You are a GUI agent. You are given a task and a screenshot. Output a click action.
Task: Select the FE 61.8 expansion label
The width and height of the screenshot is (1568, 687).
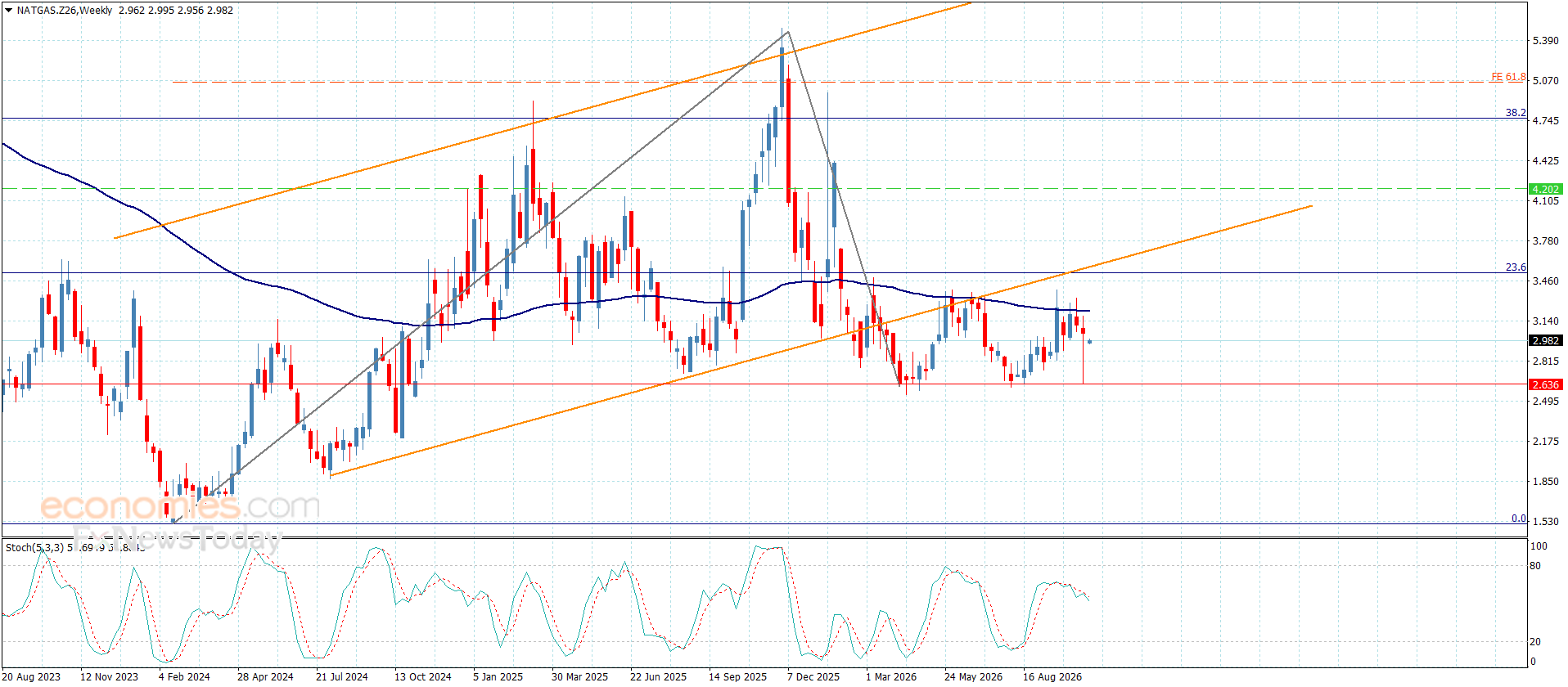tap(1508, 77)
